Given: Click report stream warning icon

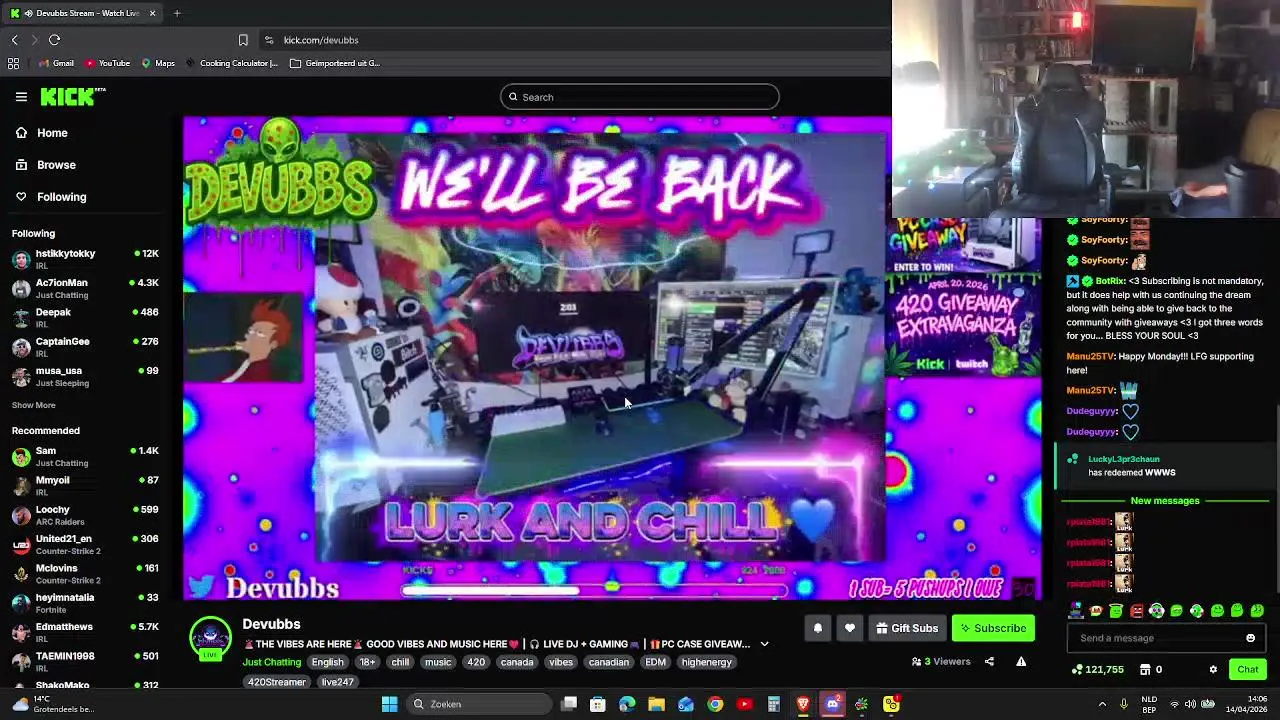Looking at the screenshot, I should 1021,661.
